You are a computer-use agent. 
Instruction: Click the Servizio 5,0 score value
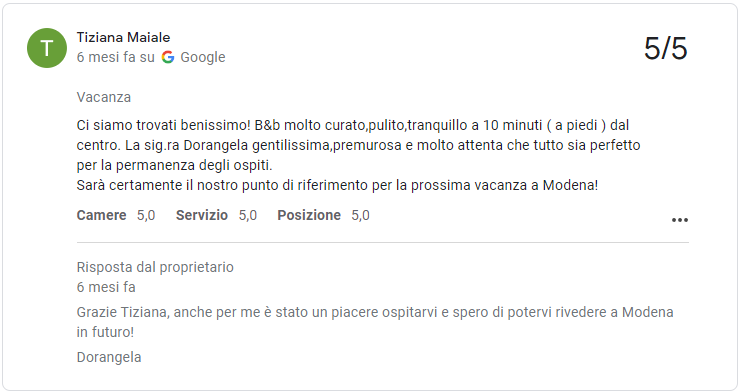(248, 215)
